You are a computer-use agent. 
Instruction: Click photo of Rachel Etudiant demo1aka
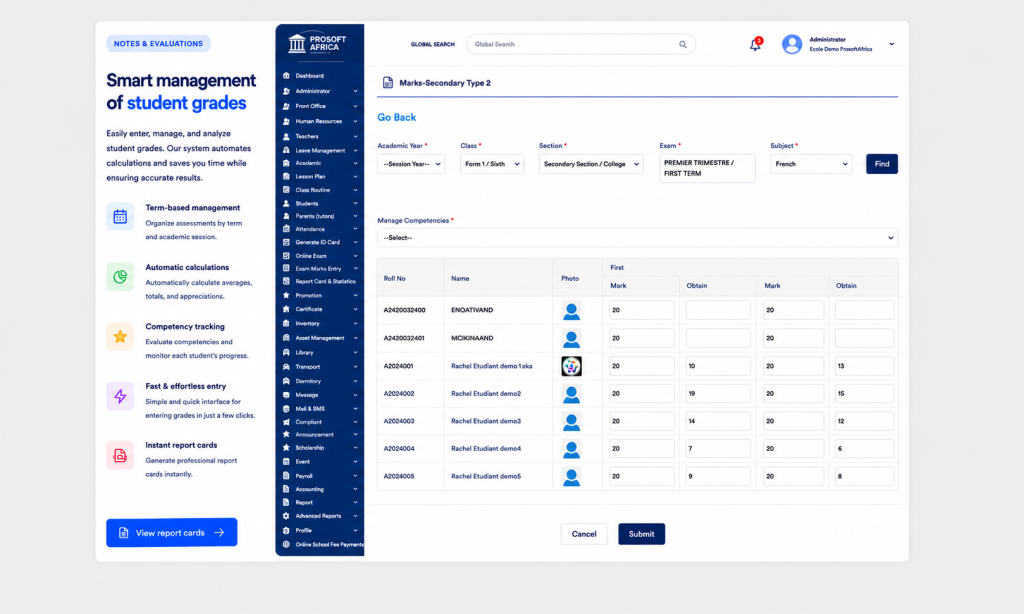571,366
